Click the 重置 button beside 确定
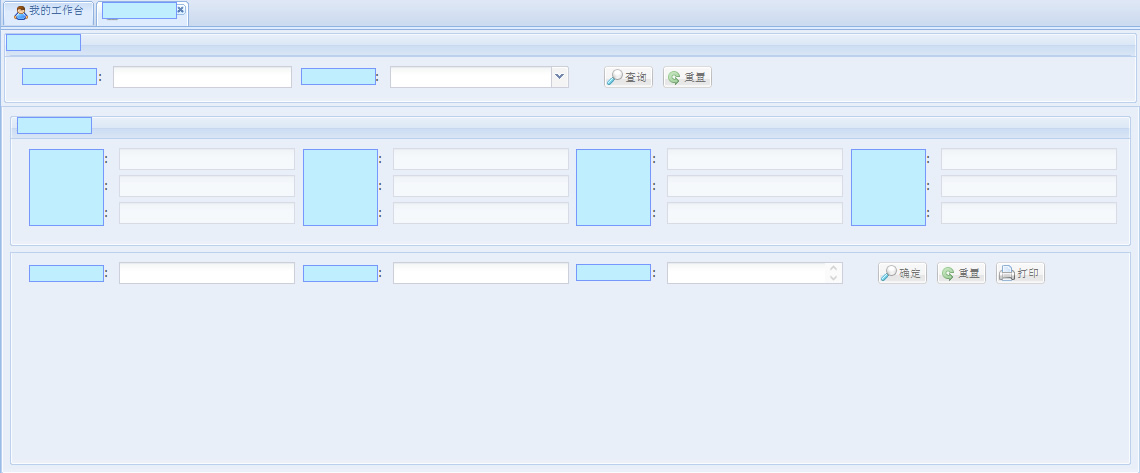Screen dimensions: 1140x473 coord(961,273)
